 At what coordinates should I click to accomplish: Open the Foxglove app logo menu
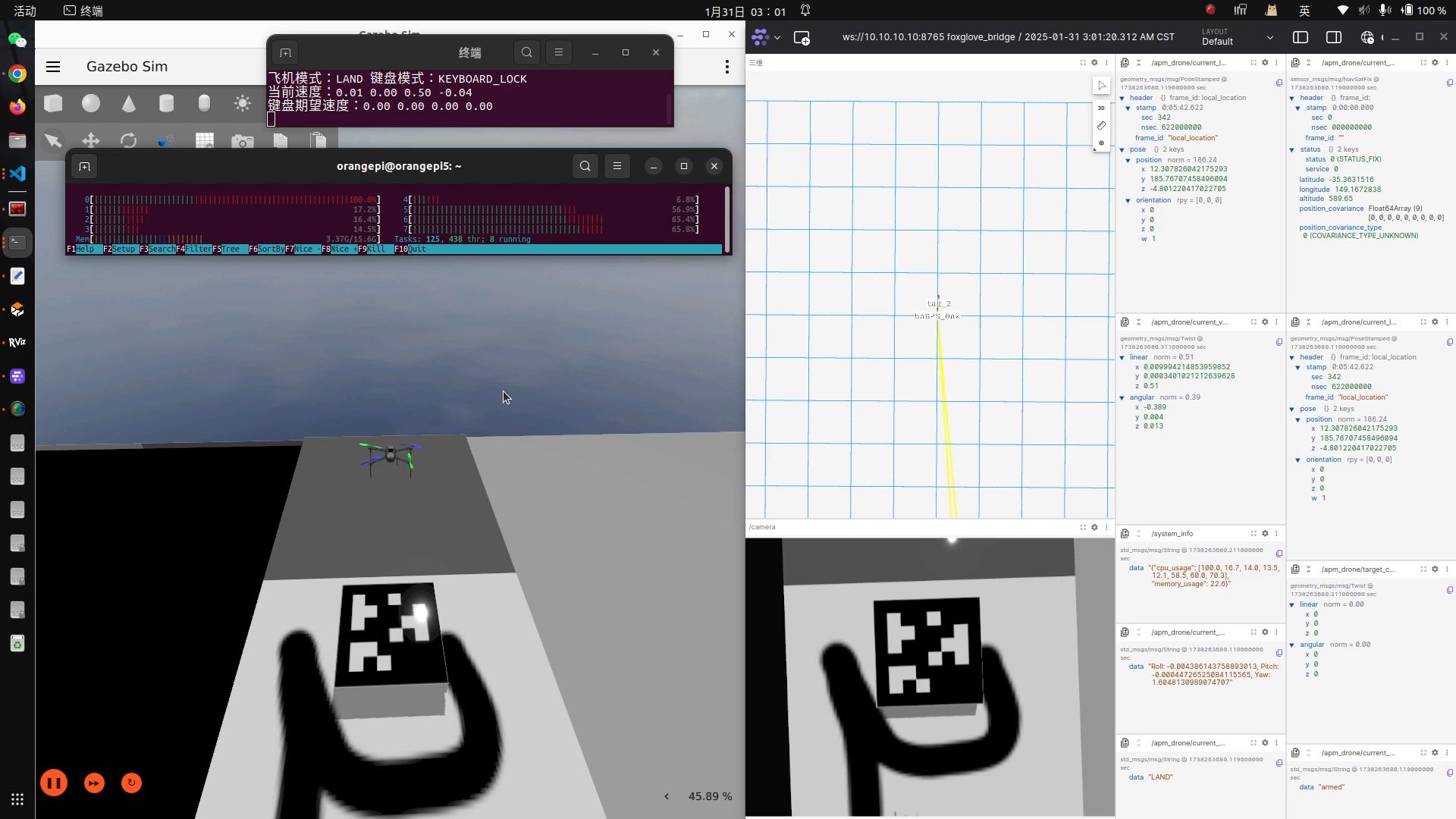pos(765,37)
